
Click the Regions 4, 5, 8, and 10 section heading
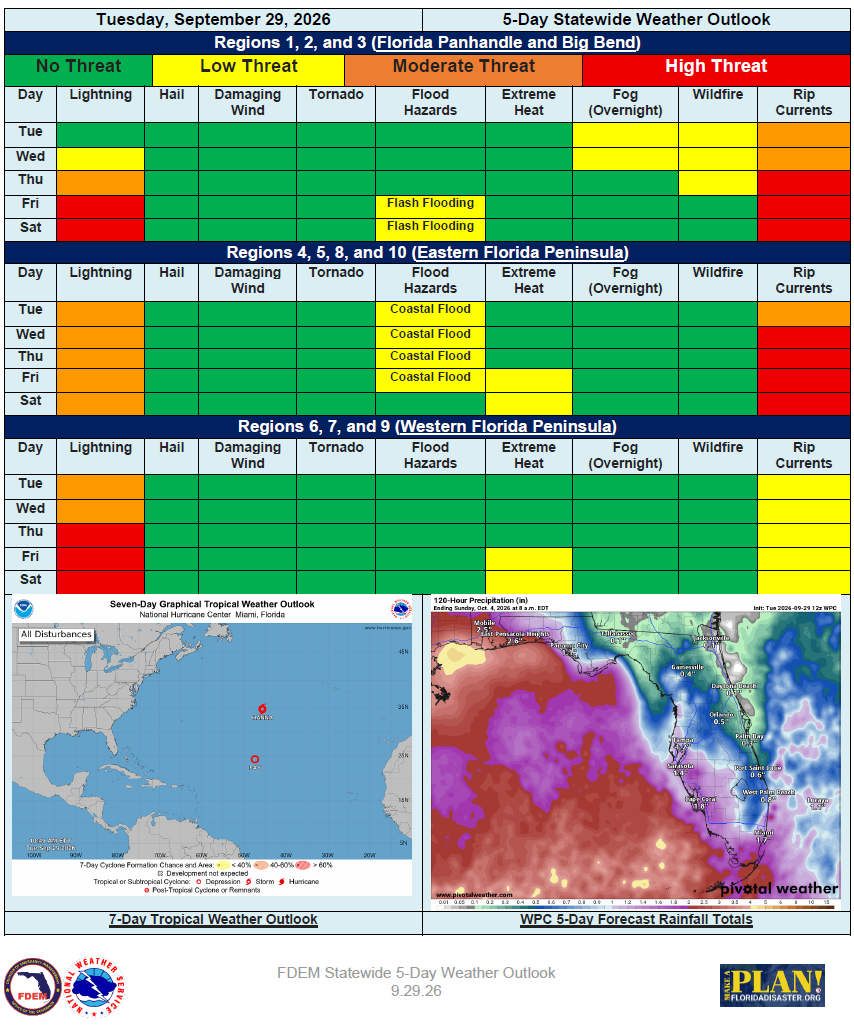point(427,253)
